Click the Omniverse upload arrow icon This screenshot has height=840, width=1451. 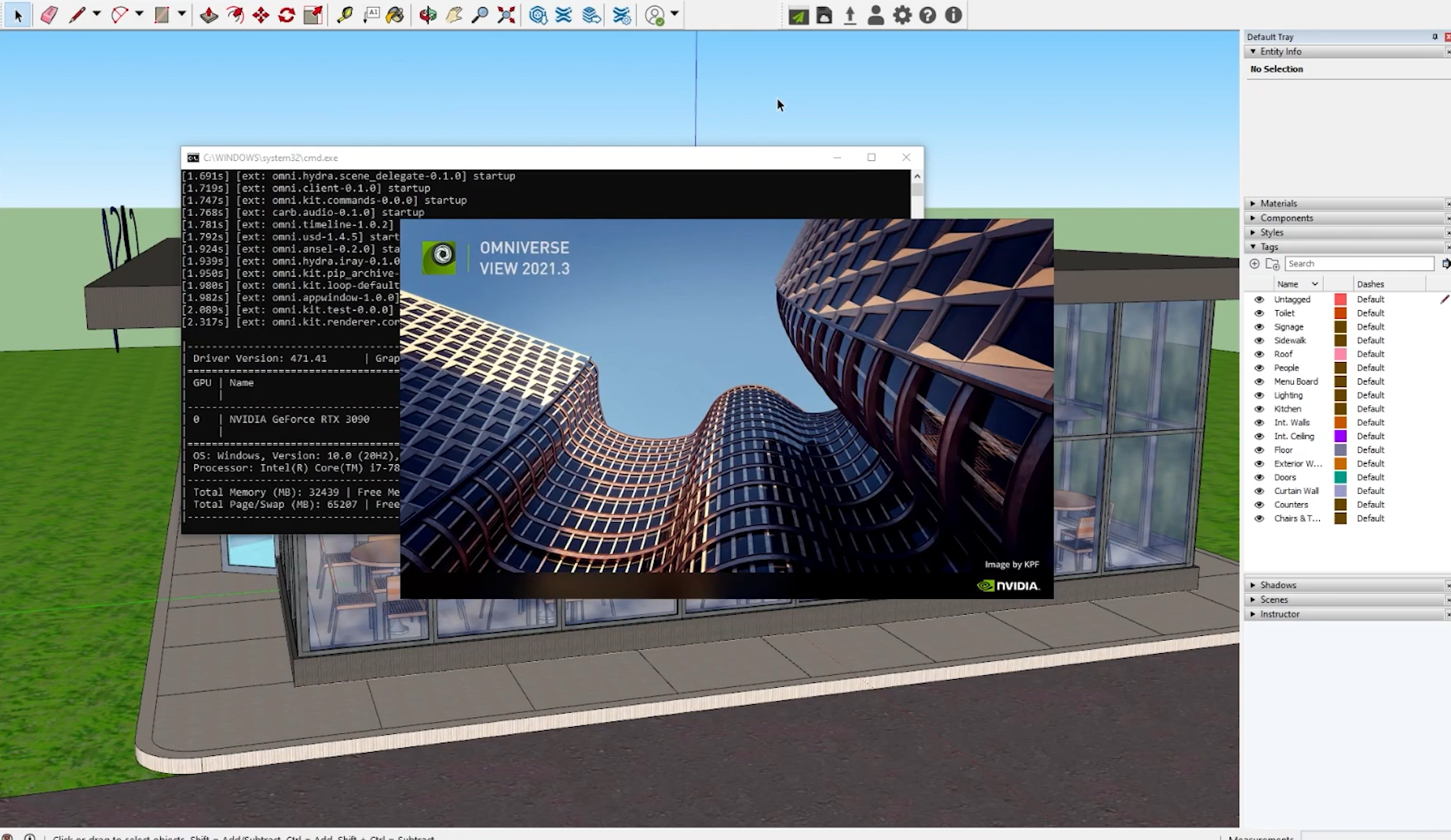click(850, 15)
